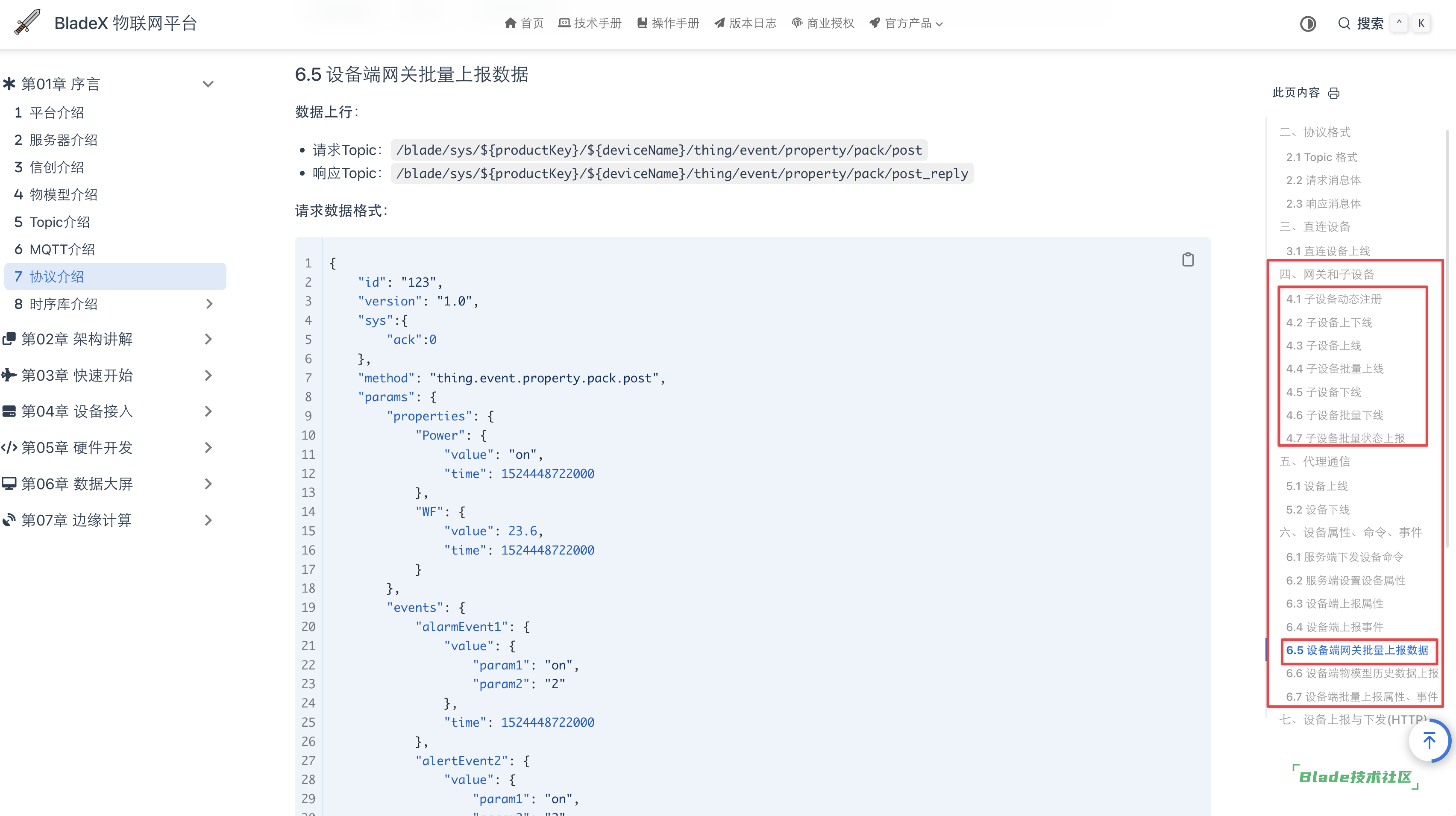Jump to 6.6 设备端物模型历史数据上报

coord(1361,673)
